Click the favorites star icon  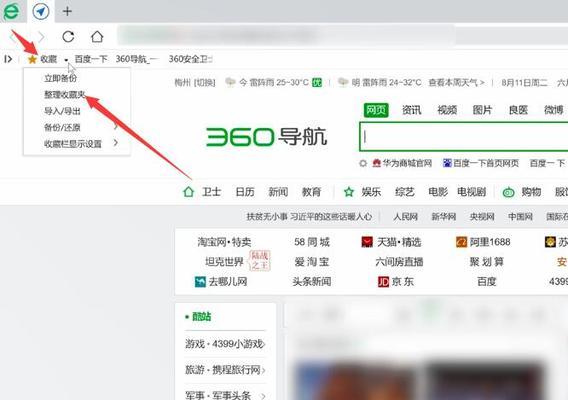pos(32,59)
